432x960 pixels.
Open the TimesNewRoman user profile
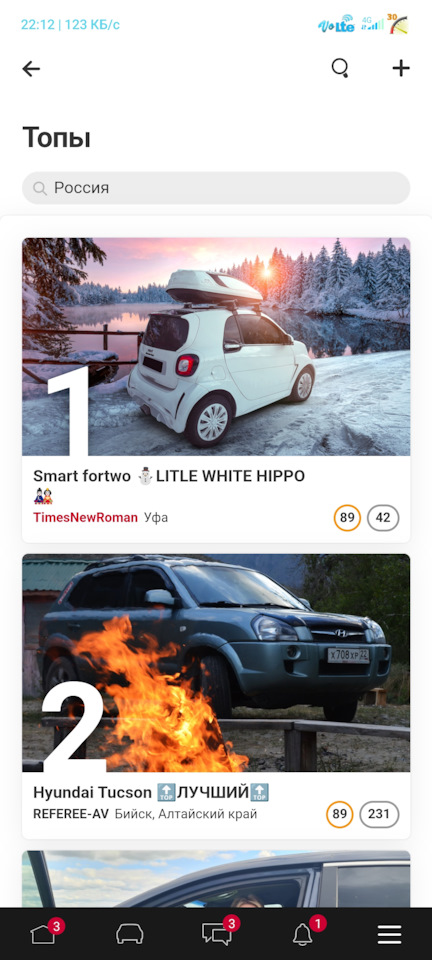coord(85,517)
